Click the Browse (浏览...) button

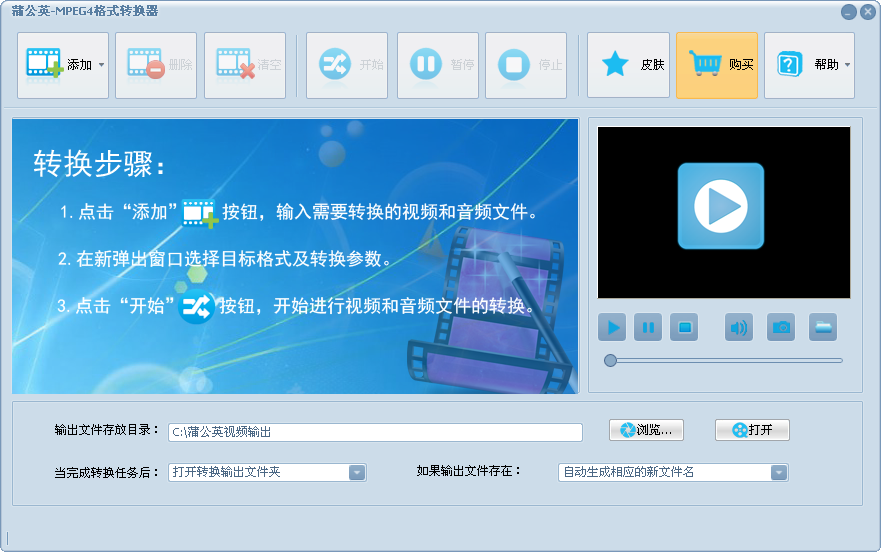tap(646, 430)
